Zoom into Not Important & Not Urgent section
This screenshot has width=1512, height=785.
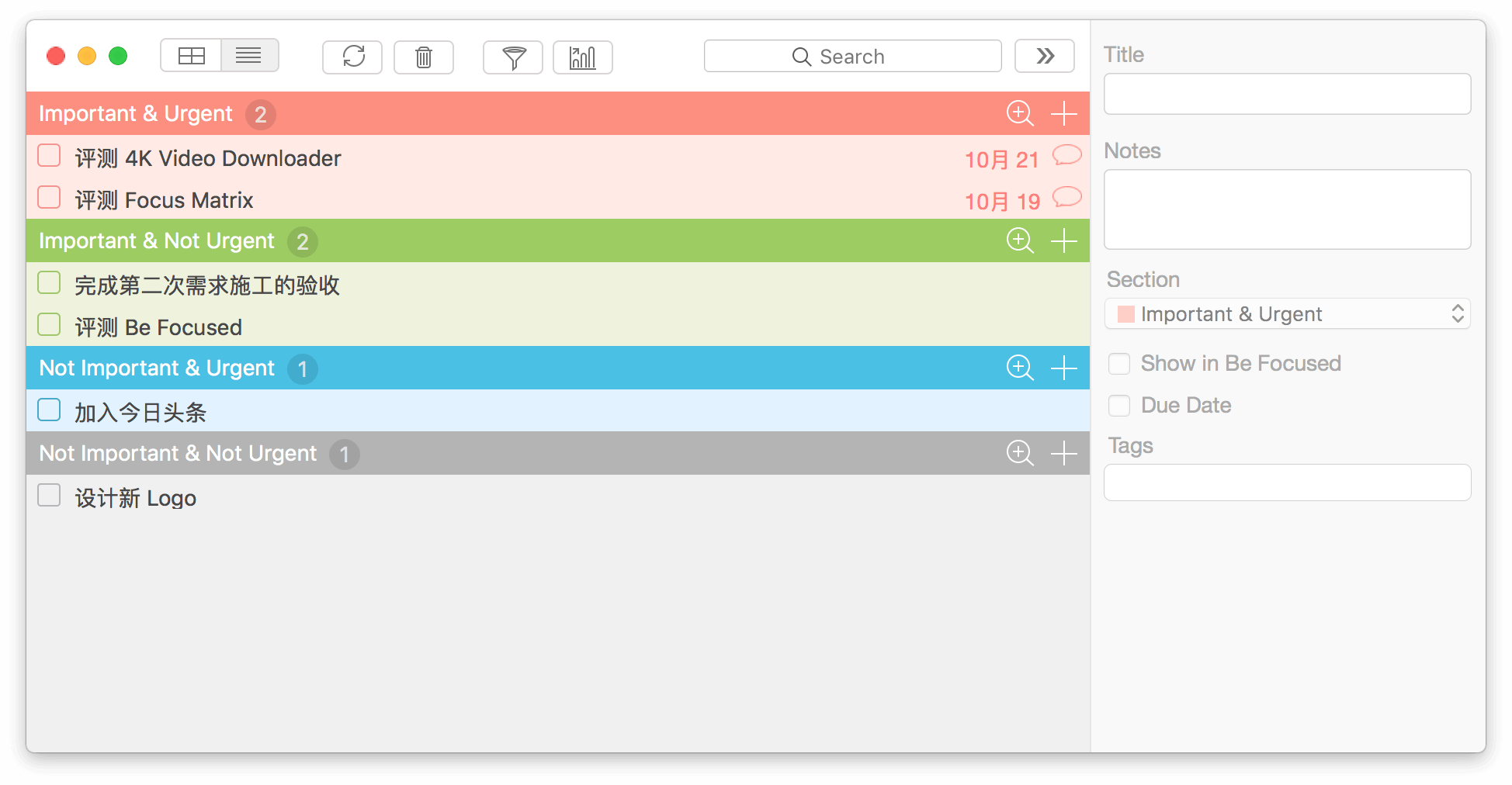(1020, 453)
